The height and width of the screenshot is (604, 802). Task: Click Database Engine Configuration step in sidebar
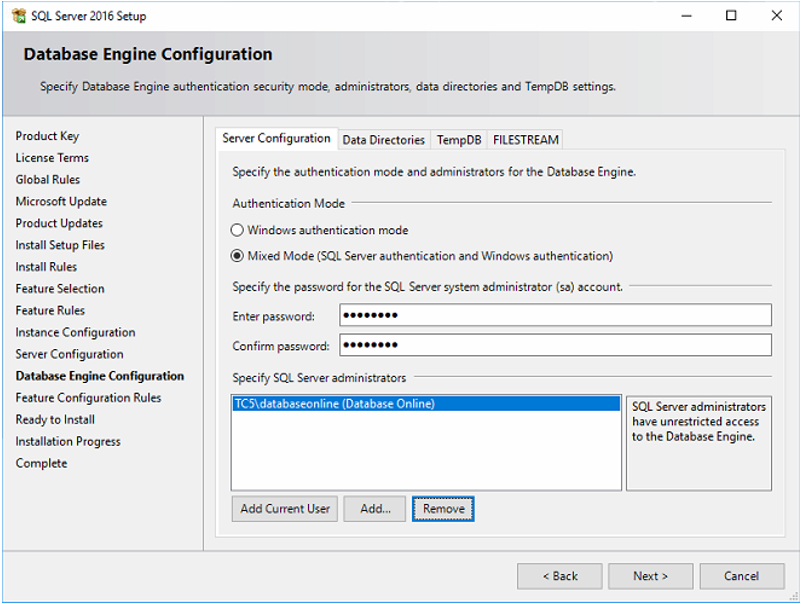click(x=100, y=376)
